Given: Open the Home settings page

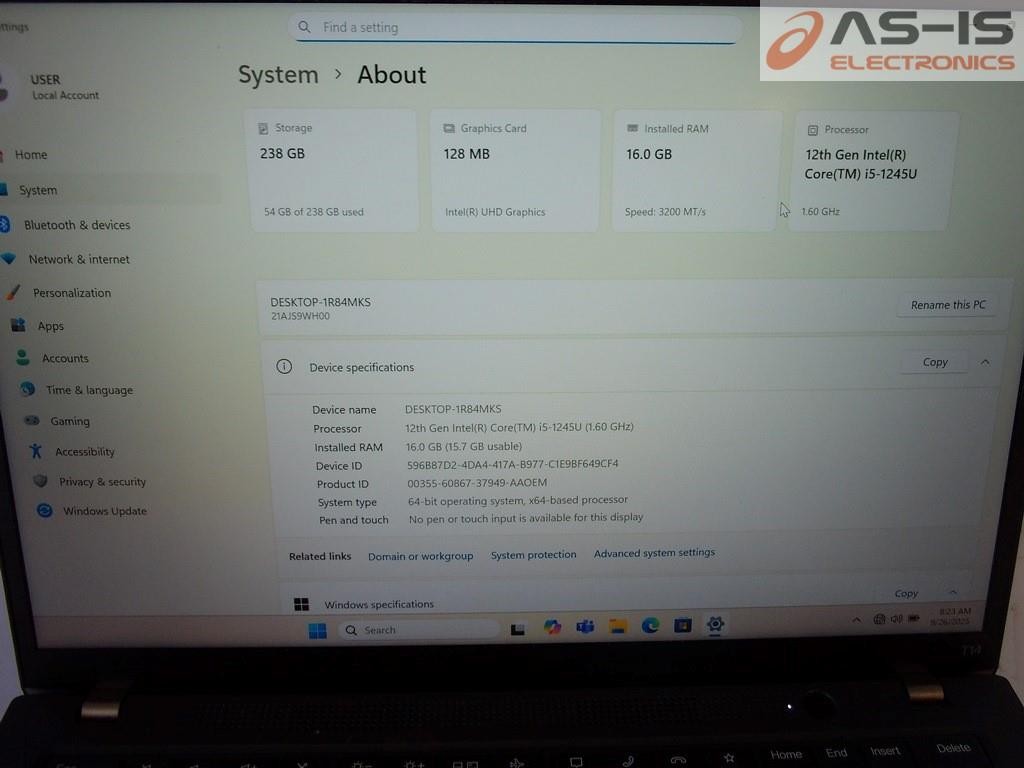Looking at the screenshot, I should pyautogui.click(x=31, y=155).
